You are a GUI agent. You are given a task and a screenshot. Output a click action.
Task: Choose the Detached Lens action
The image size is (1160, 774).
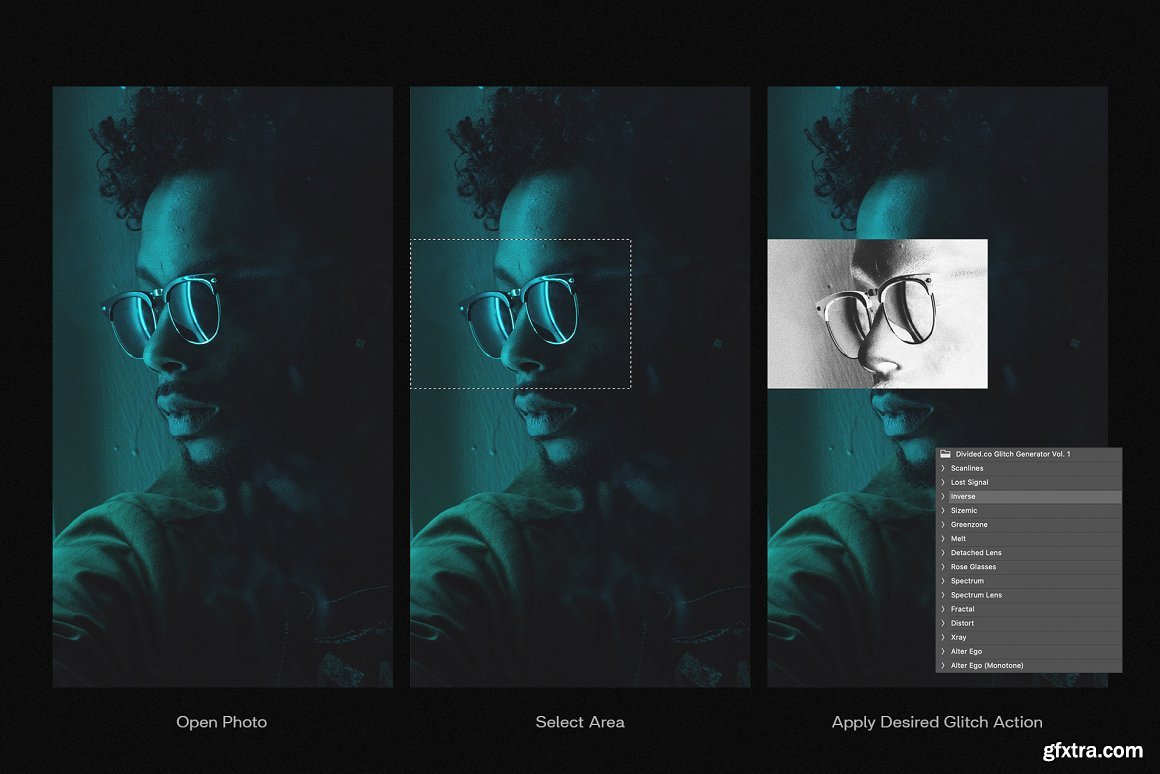click(x=975, y=553)
